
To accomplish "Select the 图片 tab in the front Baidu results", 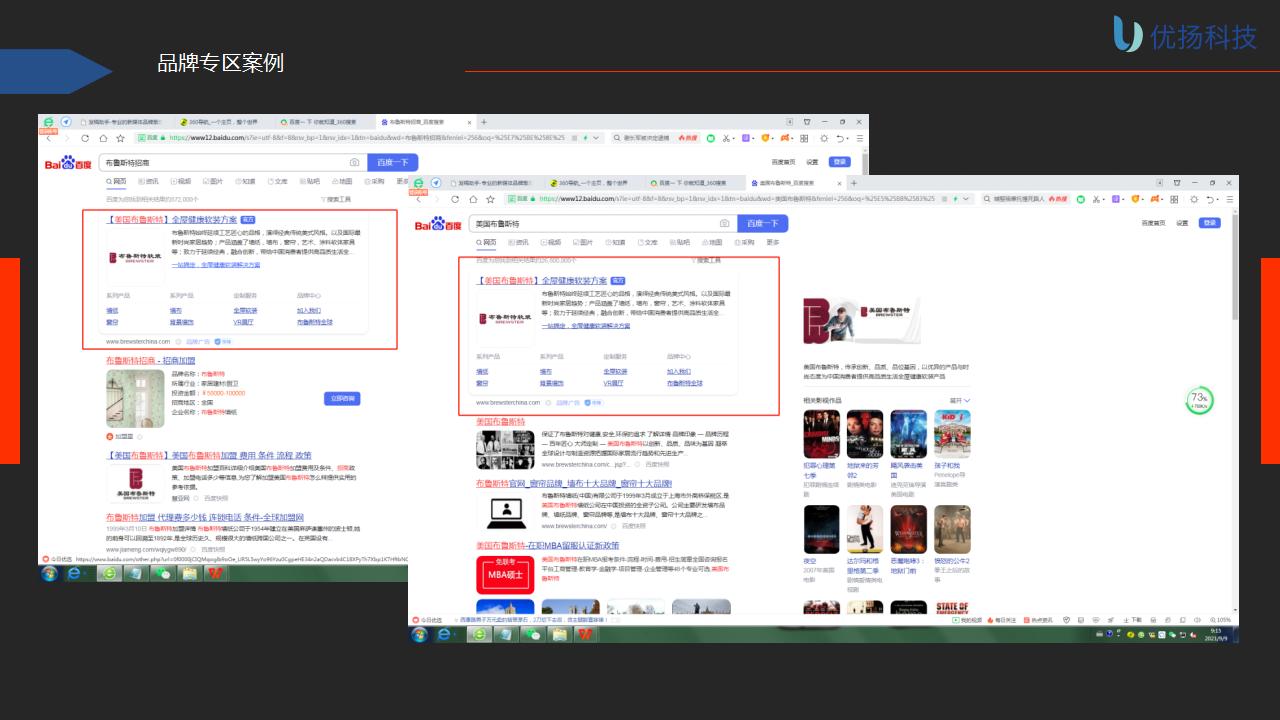I will point(583,242).
